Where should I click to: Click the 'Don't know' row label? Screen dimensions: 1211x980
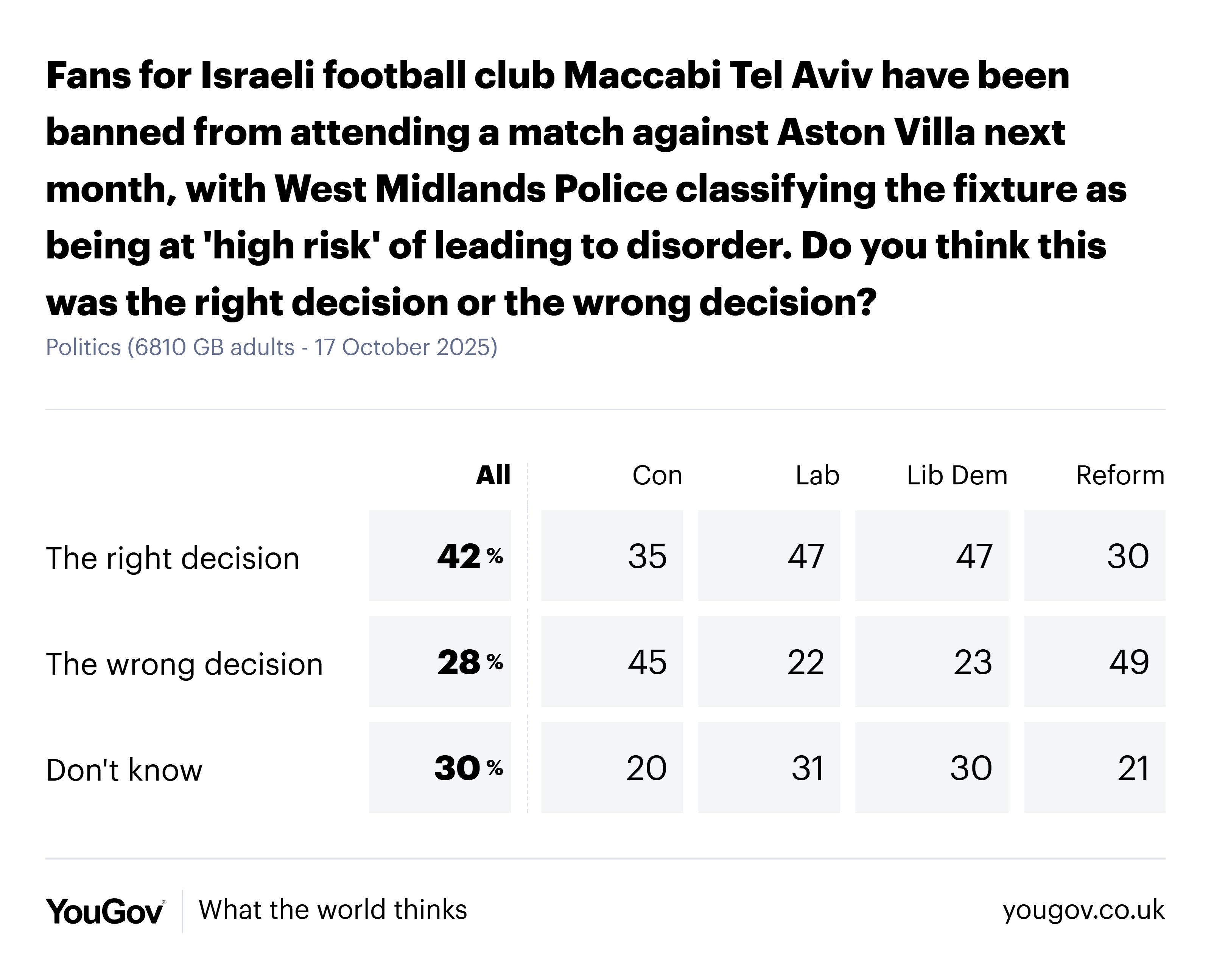[124, 770]
